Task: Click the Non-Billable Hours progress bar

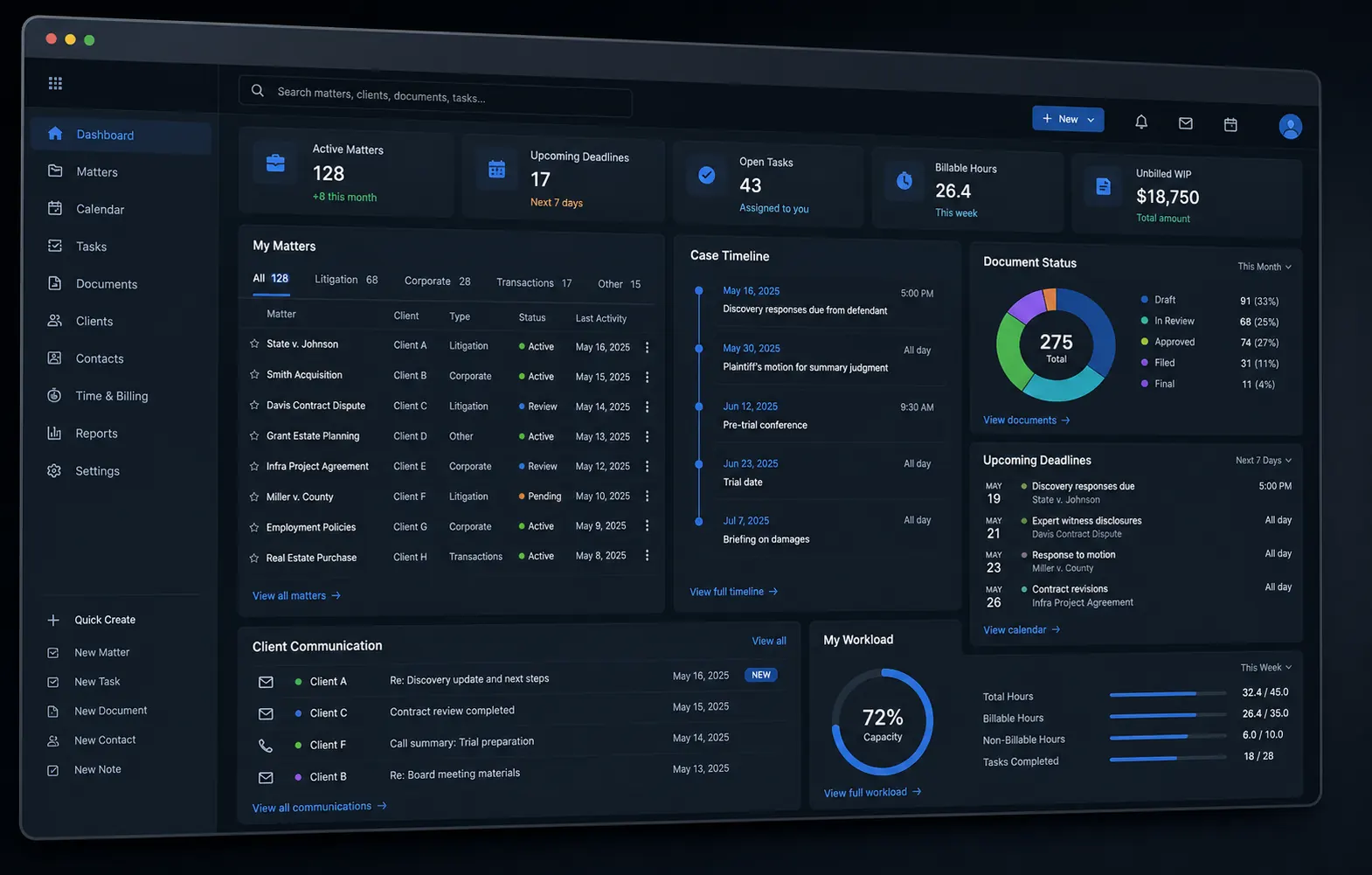Action: 1168,737
